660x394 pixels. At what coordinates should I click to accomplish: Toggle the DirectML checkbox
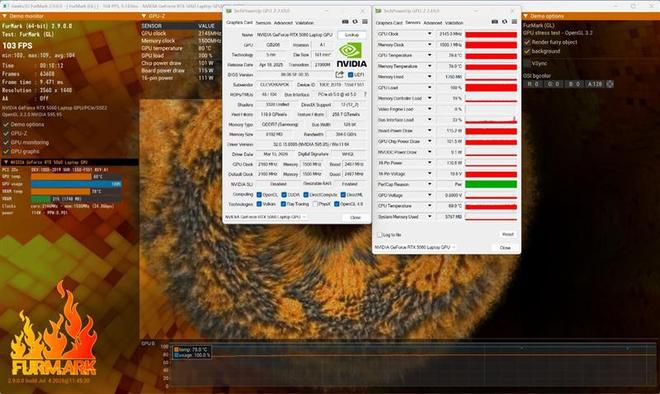(x=343, y=195)
